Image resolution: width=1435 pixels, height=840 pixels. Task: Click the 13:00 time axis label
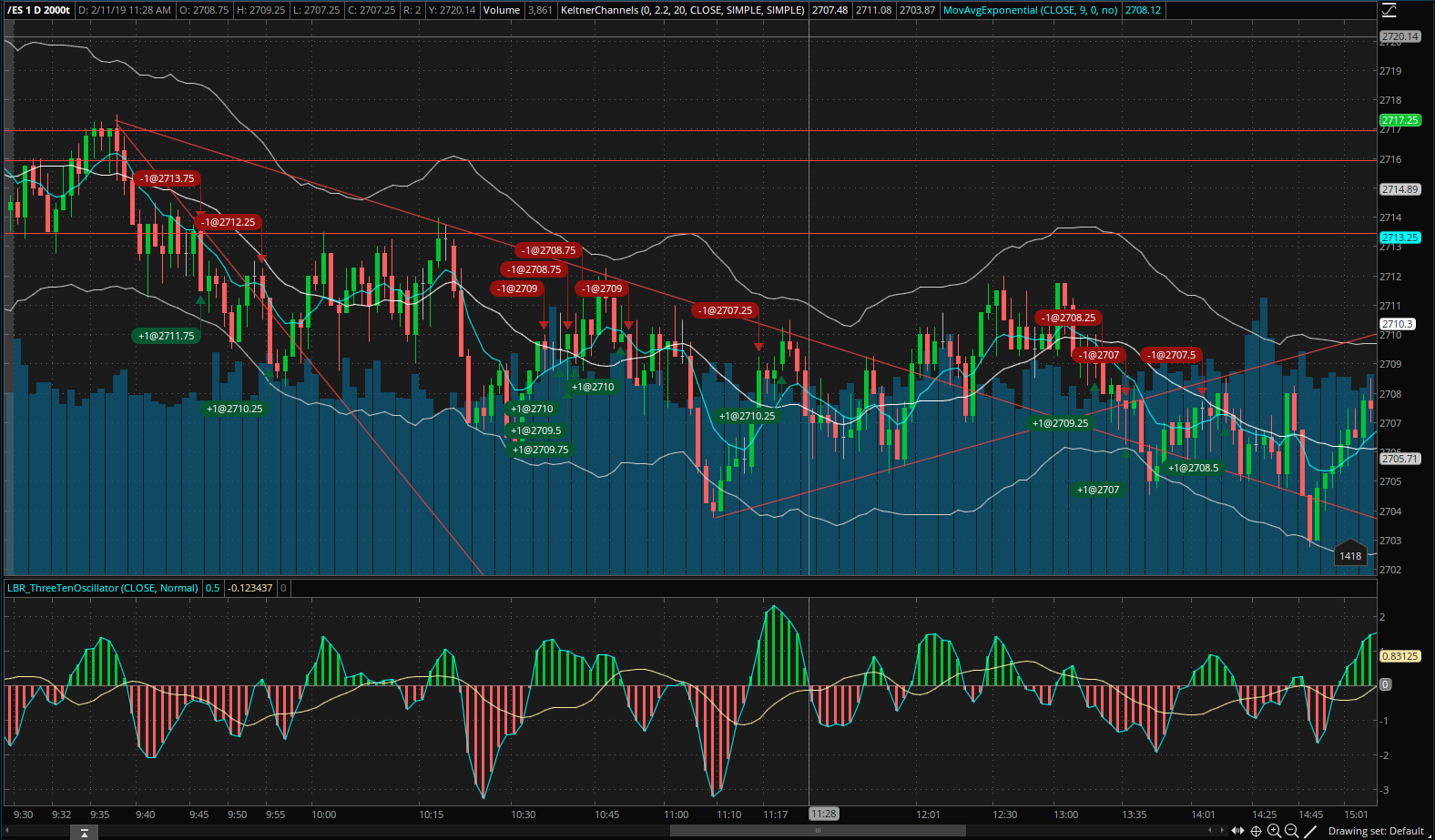pos(1065,815)
